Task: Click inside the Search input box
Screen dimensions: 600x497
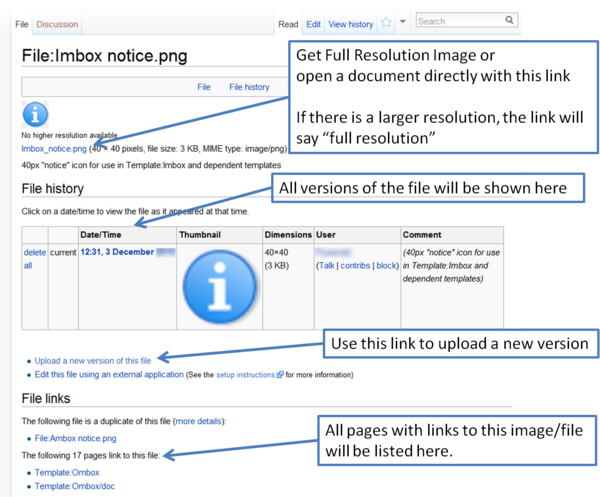Action: 458,20
